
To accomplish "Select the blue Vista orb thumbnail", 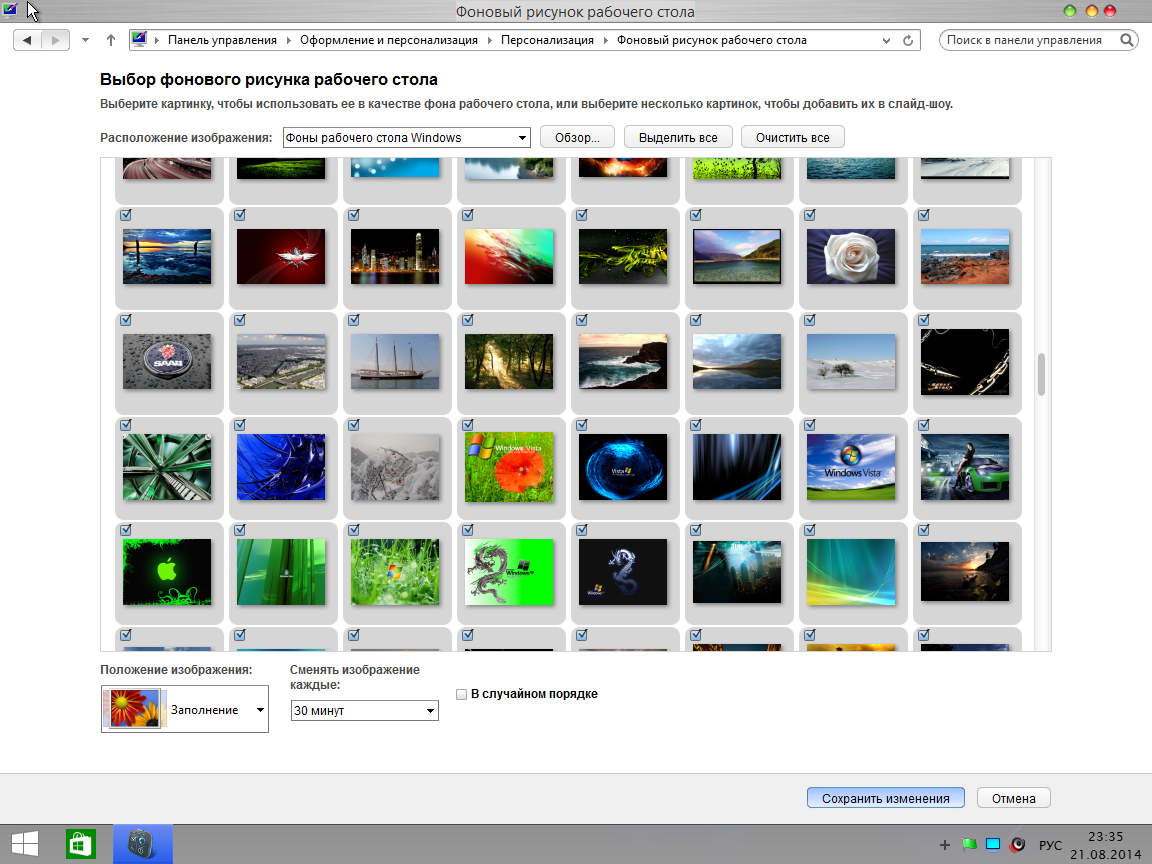I will 623,467.
